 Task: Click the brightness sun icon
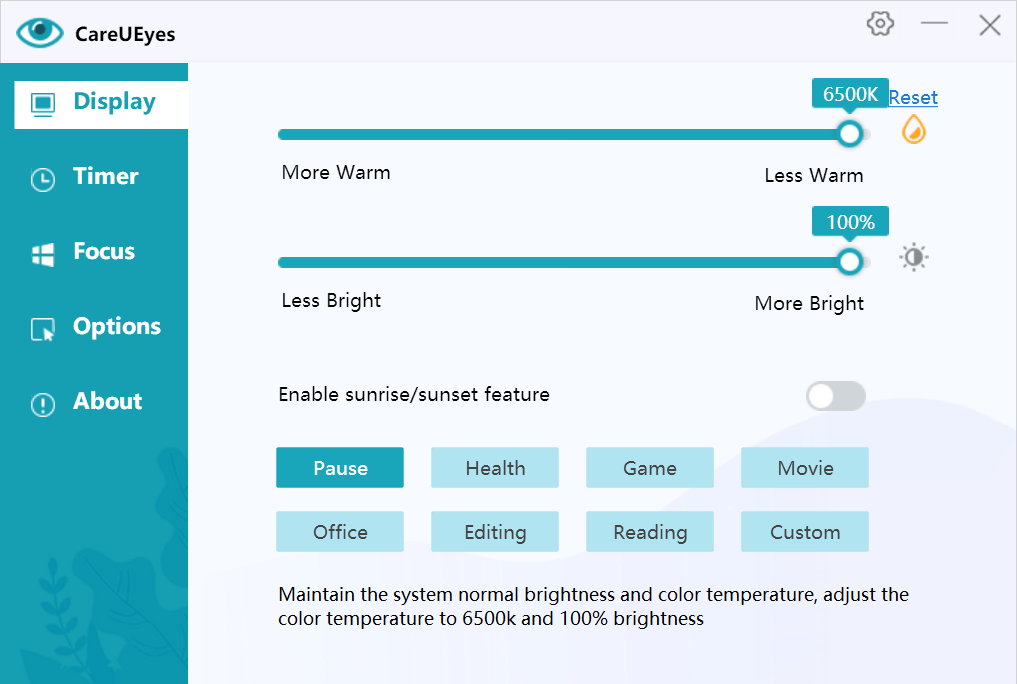[x=914, y=258]
